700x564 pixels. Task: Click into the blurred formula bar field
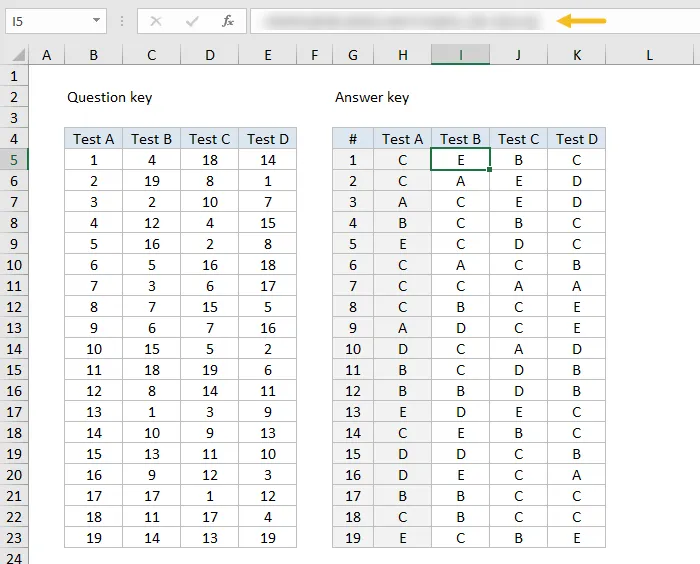tap(400, 20)
